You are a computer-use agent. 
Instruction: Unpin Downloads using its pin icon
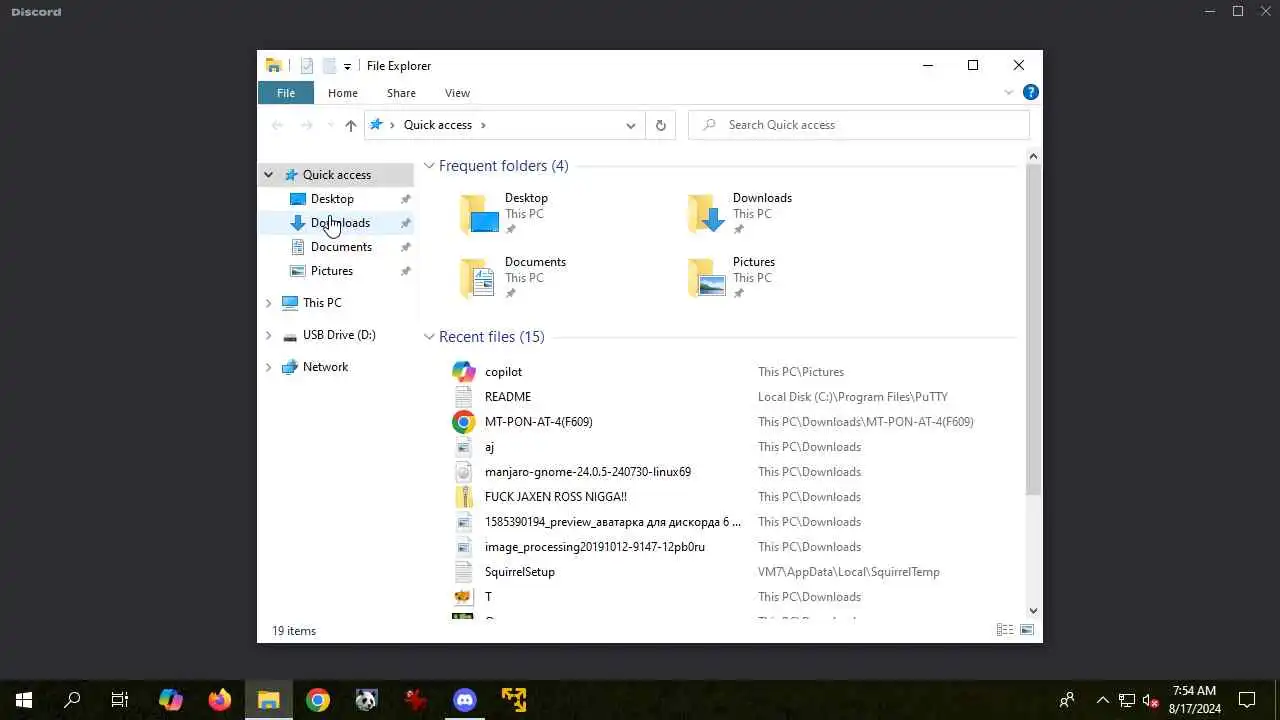click(405, 223)
